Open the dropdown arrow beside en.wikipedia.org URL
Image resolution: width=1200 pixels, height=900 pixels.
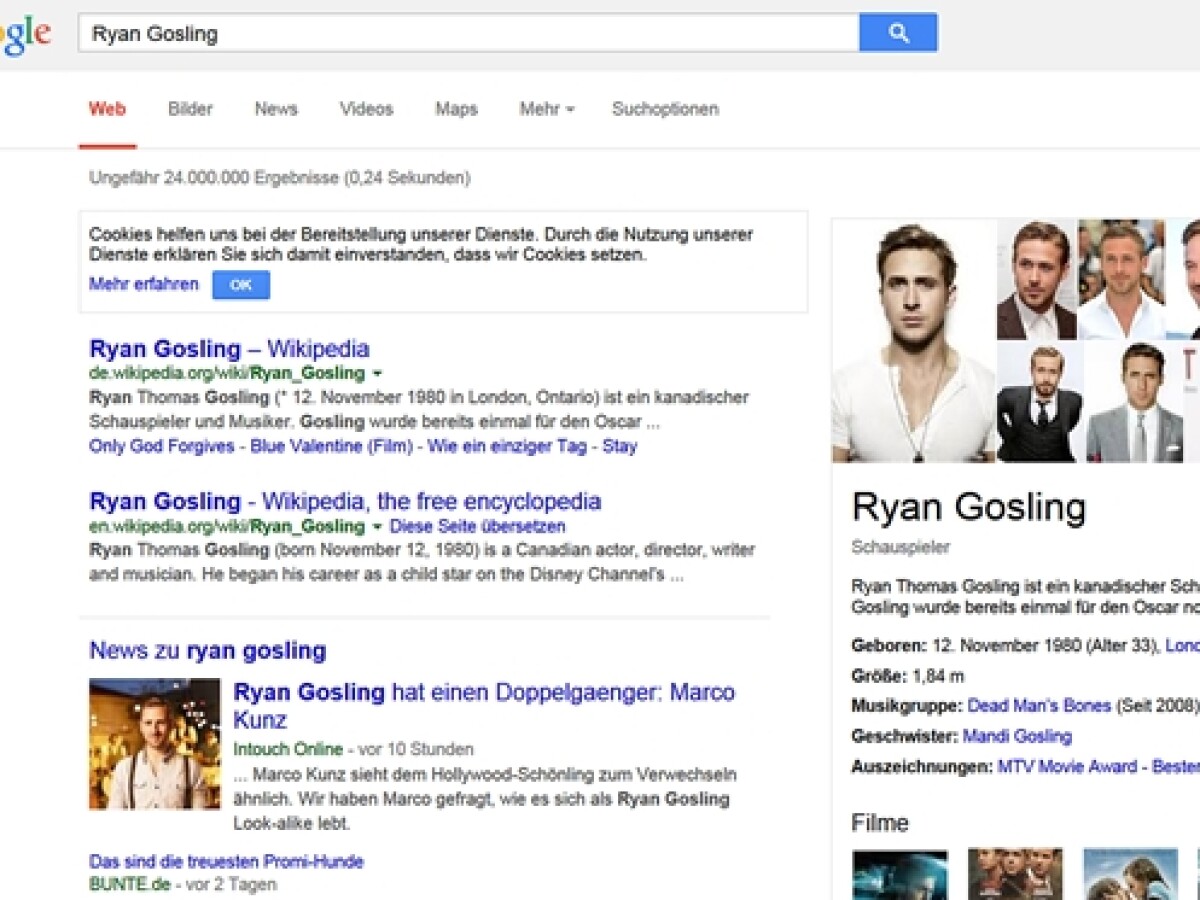[x=375, y=527]
